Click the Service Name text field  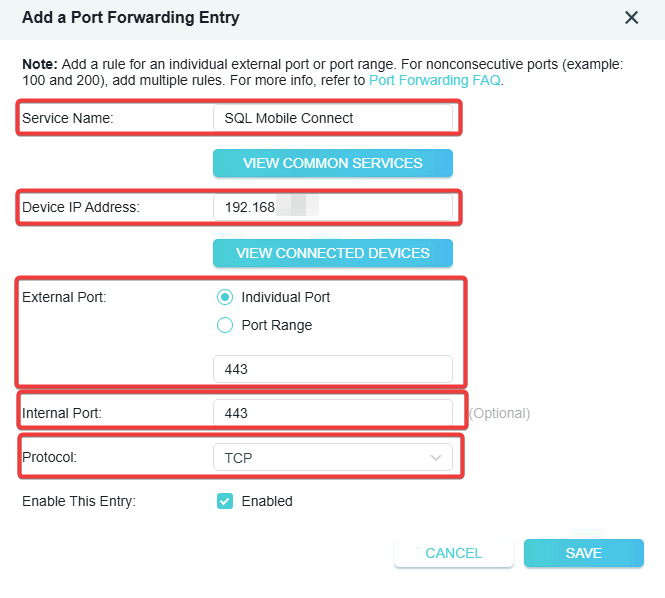(332, 118)
